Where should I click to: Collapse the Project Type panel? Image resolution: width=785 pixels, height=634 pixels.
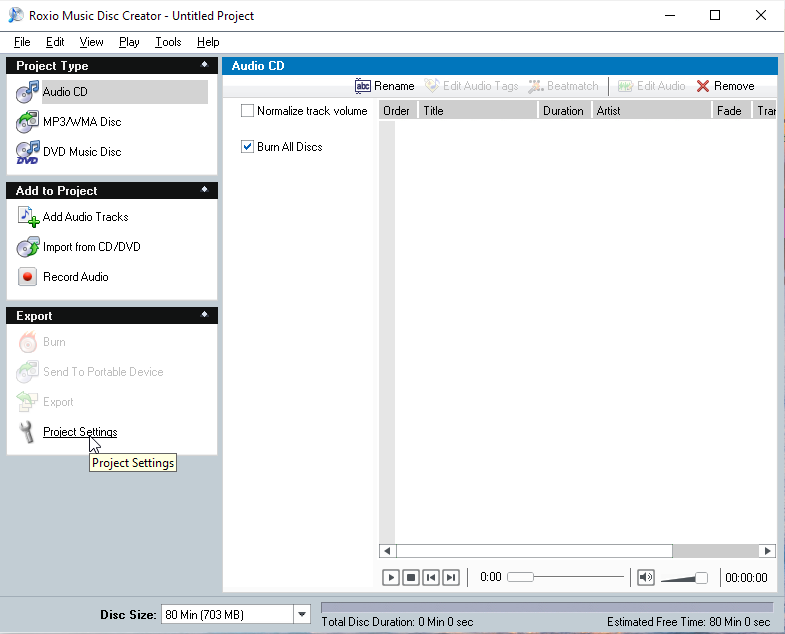pos(204,65)
